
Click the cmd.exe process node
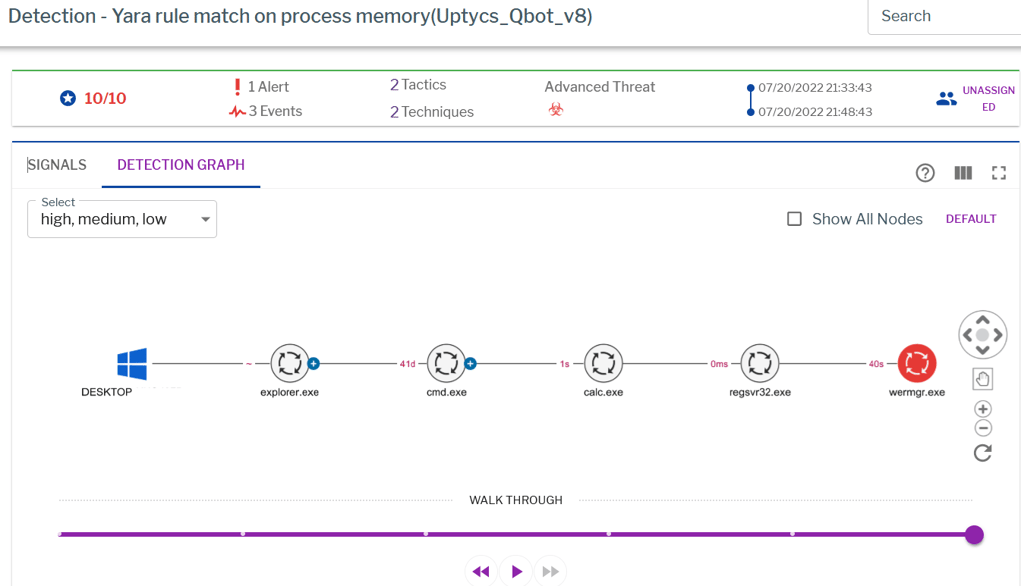click(446, 363)
